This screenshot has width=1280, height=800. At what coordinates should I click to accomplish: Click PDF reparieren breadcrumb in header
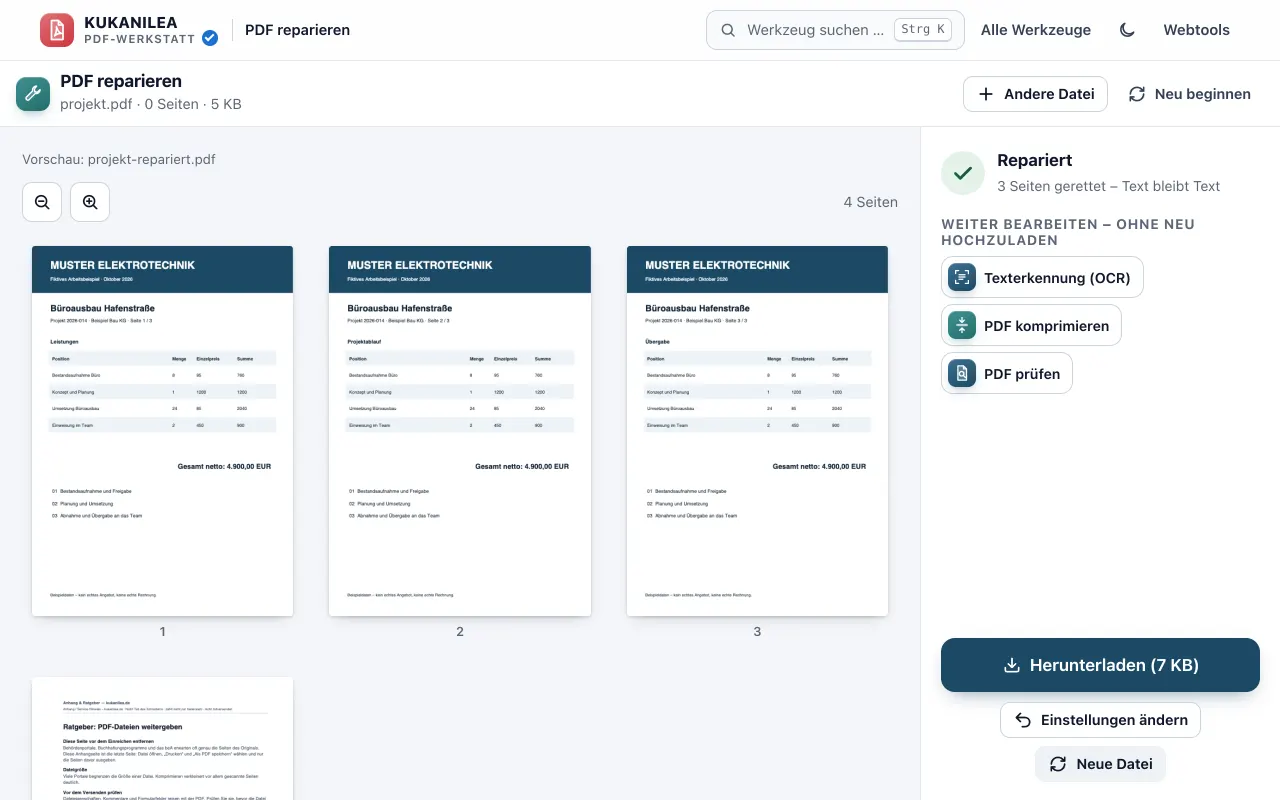click(297, 30)
